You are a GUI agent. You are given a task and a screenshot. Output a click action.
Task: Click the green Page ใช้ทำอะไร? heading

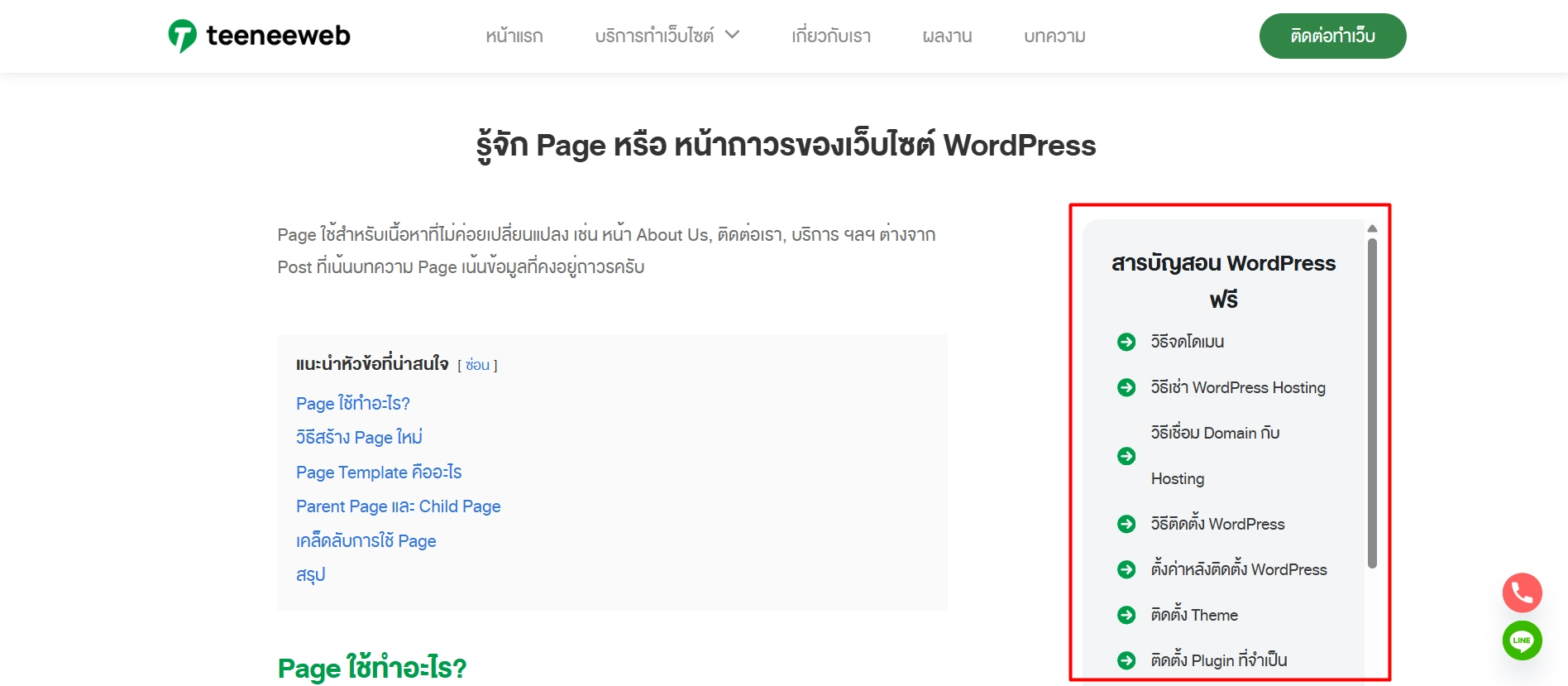372,667
